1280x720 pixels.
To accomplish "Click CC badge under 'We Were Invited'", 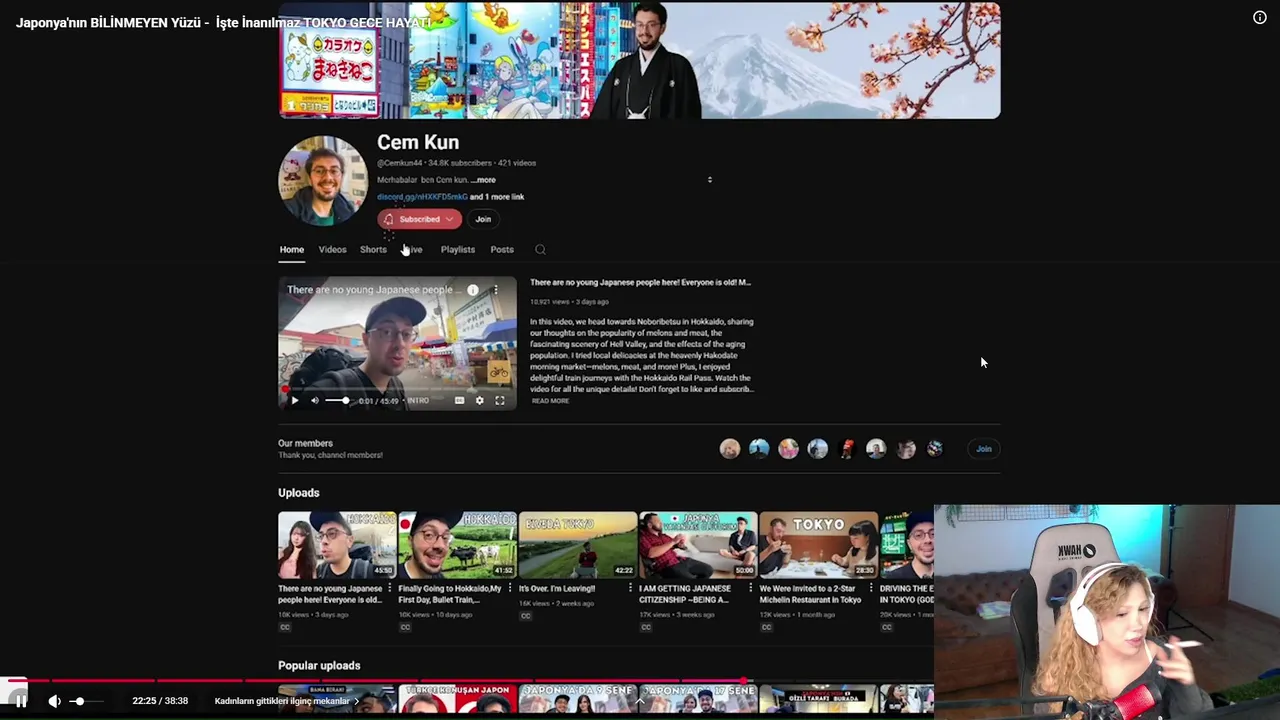I will [766, 628].
